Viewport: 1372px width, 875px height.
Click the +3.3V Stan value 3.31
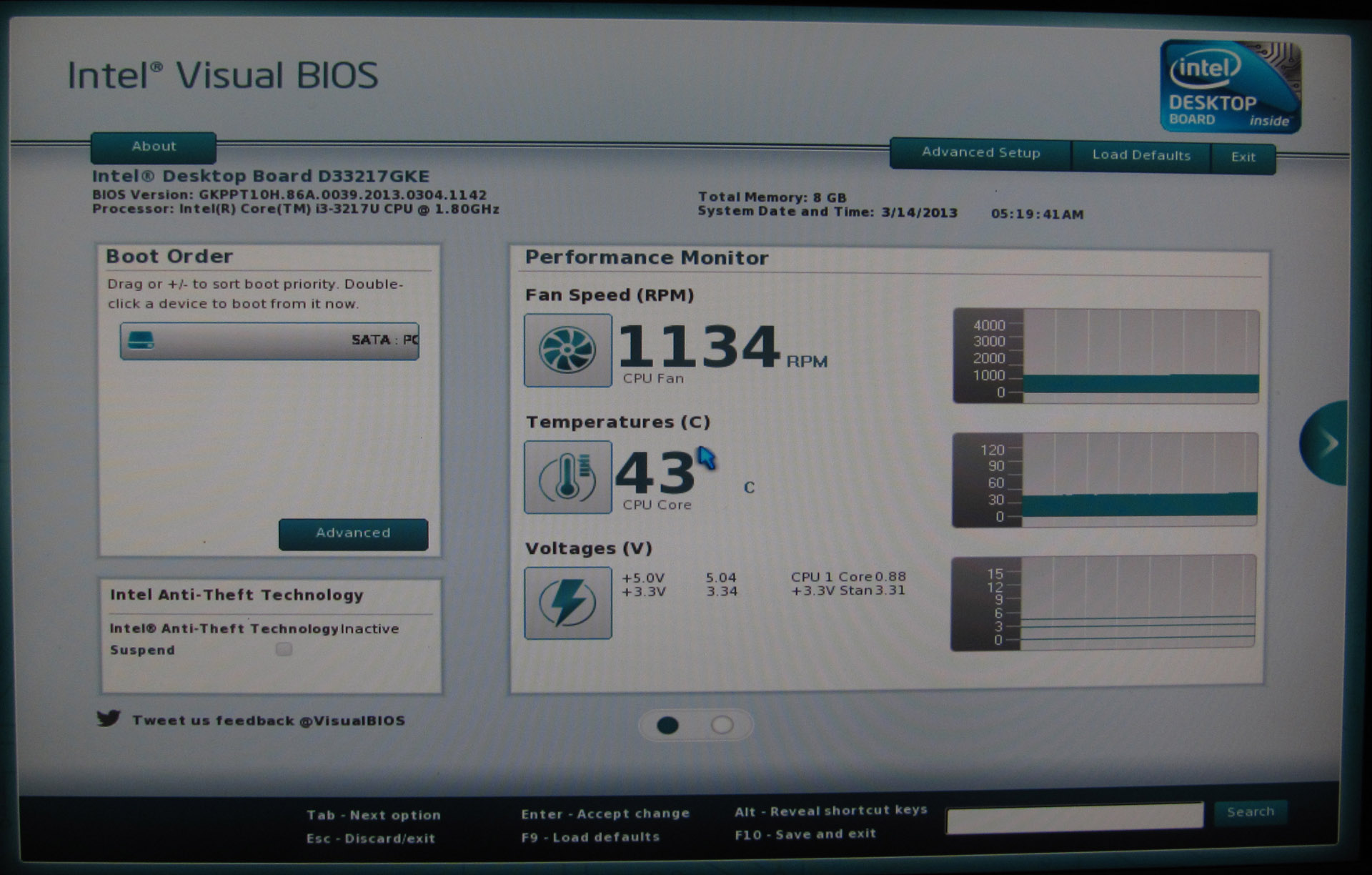click(890, 590)
